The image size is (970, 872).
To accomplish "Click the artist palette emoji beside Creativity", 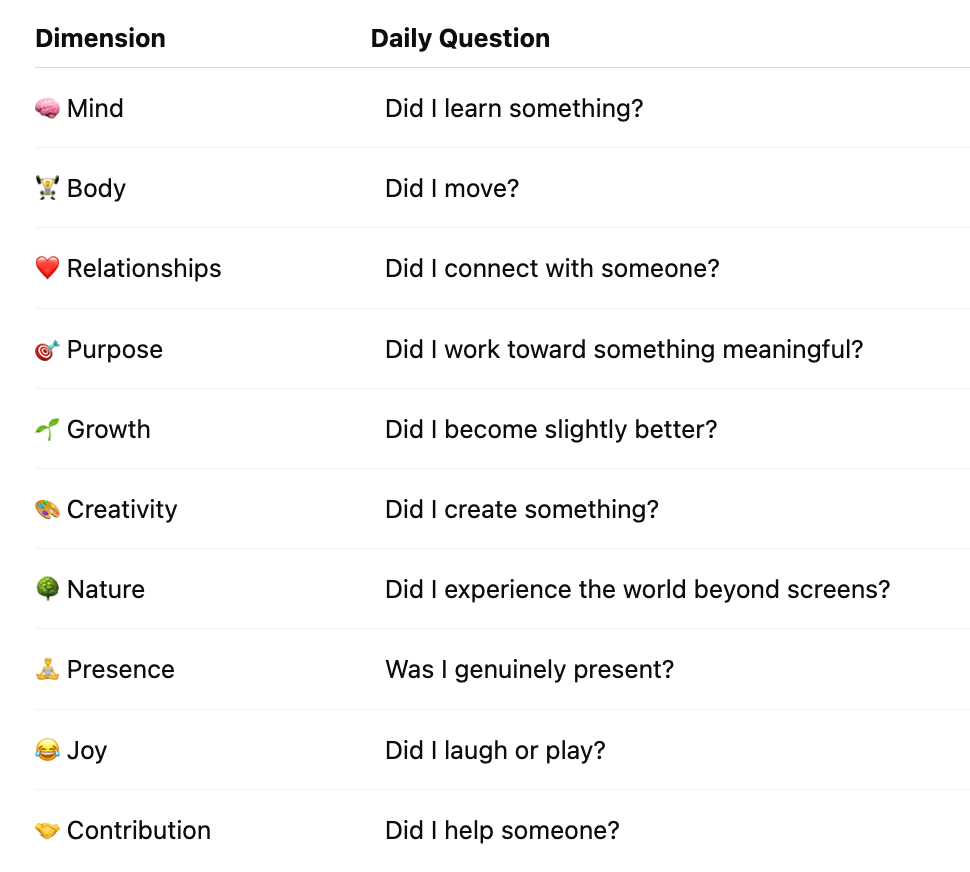I will (x=47, y=510).
